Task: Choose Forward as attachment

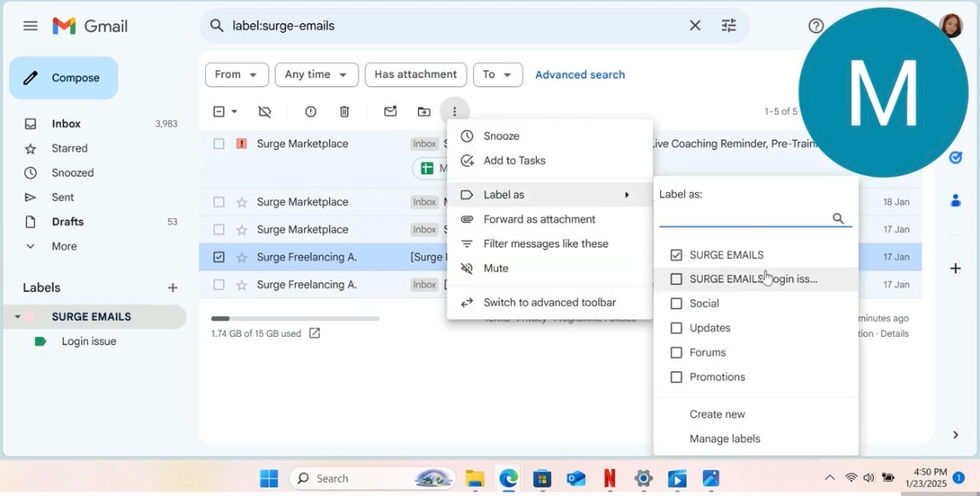Action: tap(549, 219)
